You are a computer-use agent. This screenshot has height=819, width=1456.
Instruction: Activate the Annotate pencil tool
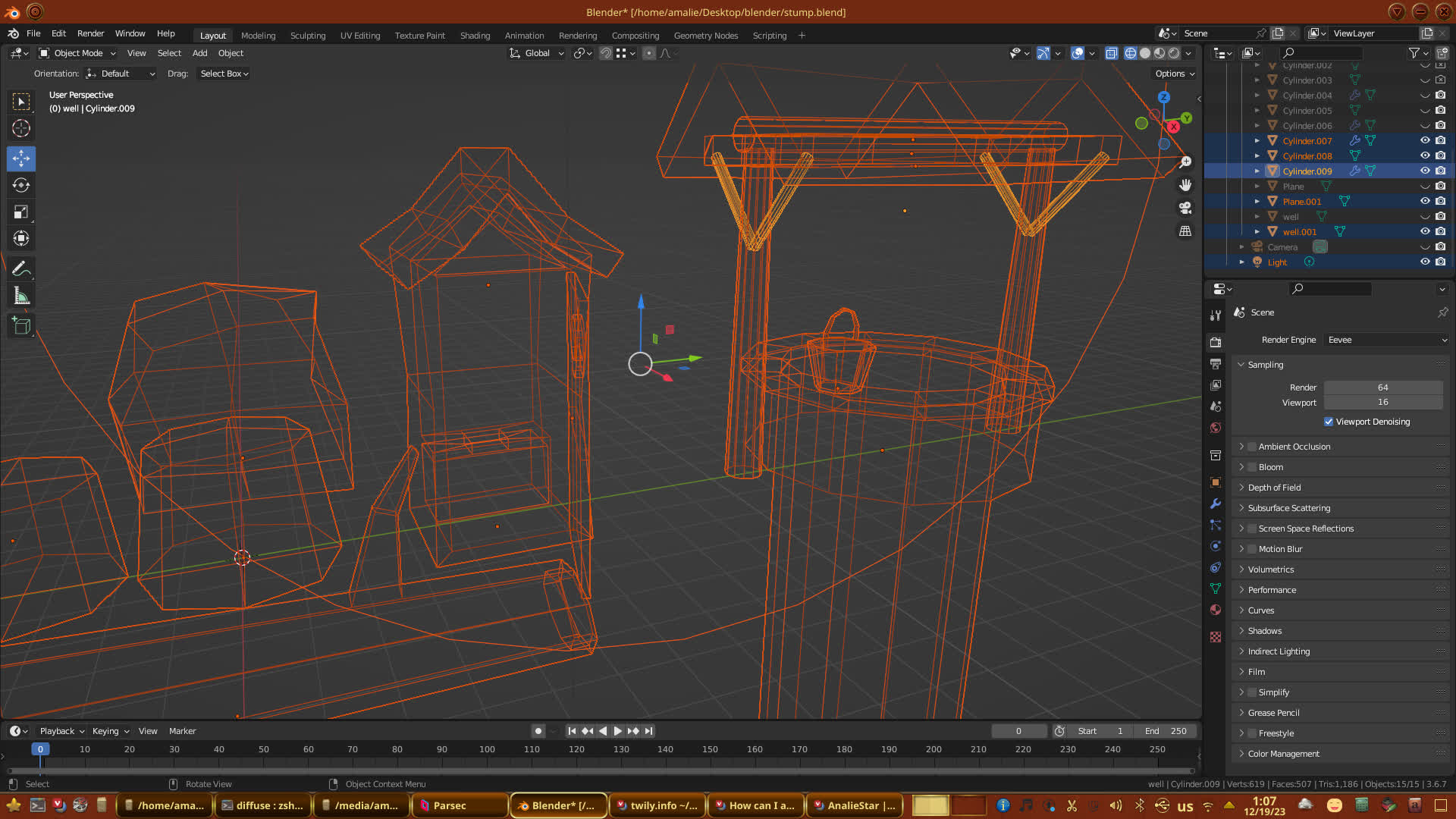(21, 268)
